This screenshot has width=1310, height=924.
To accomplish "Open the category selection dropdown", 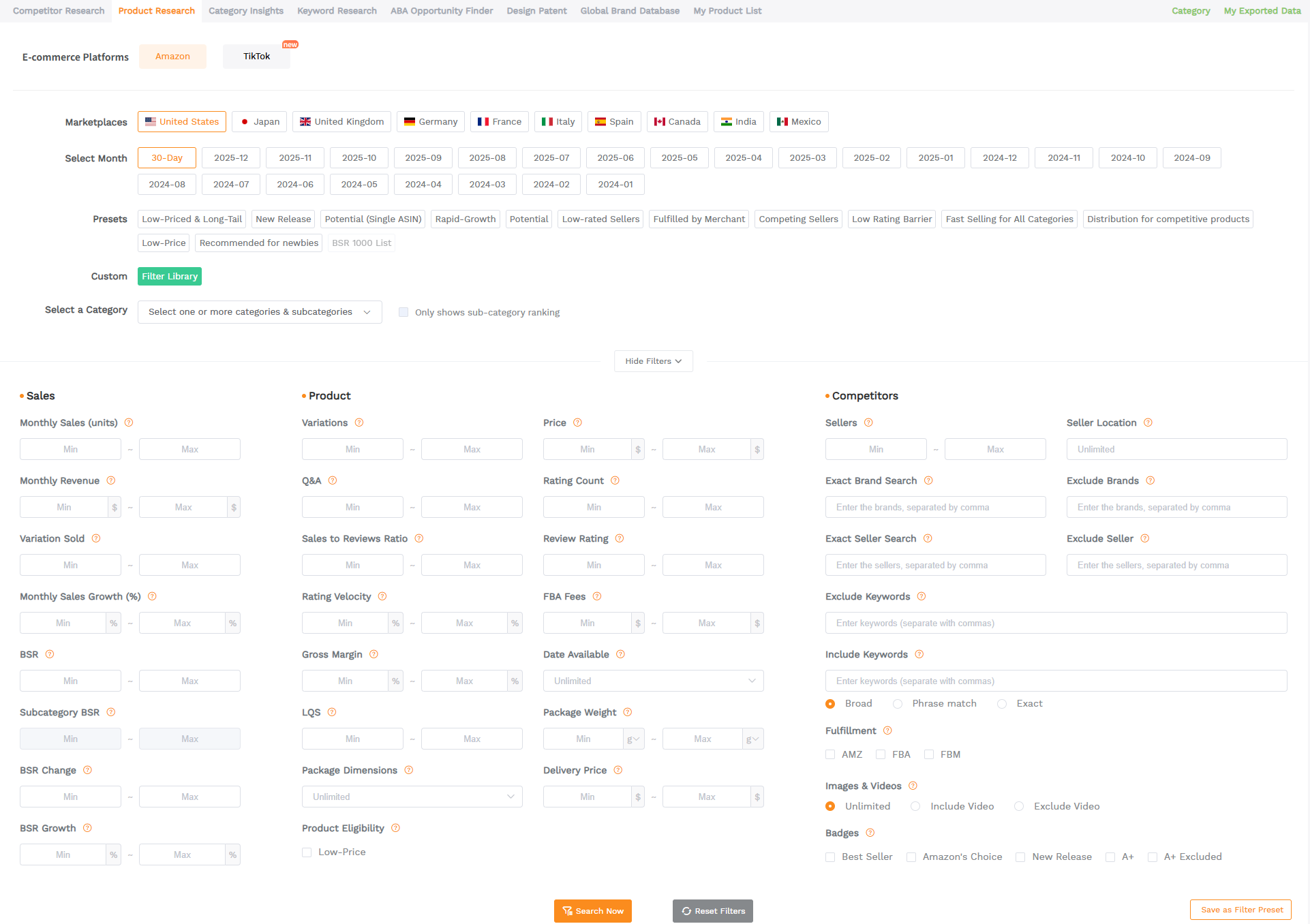I will coord(260,311).
